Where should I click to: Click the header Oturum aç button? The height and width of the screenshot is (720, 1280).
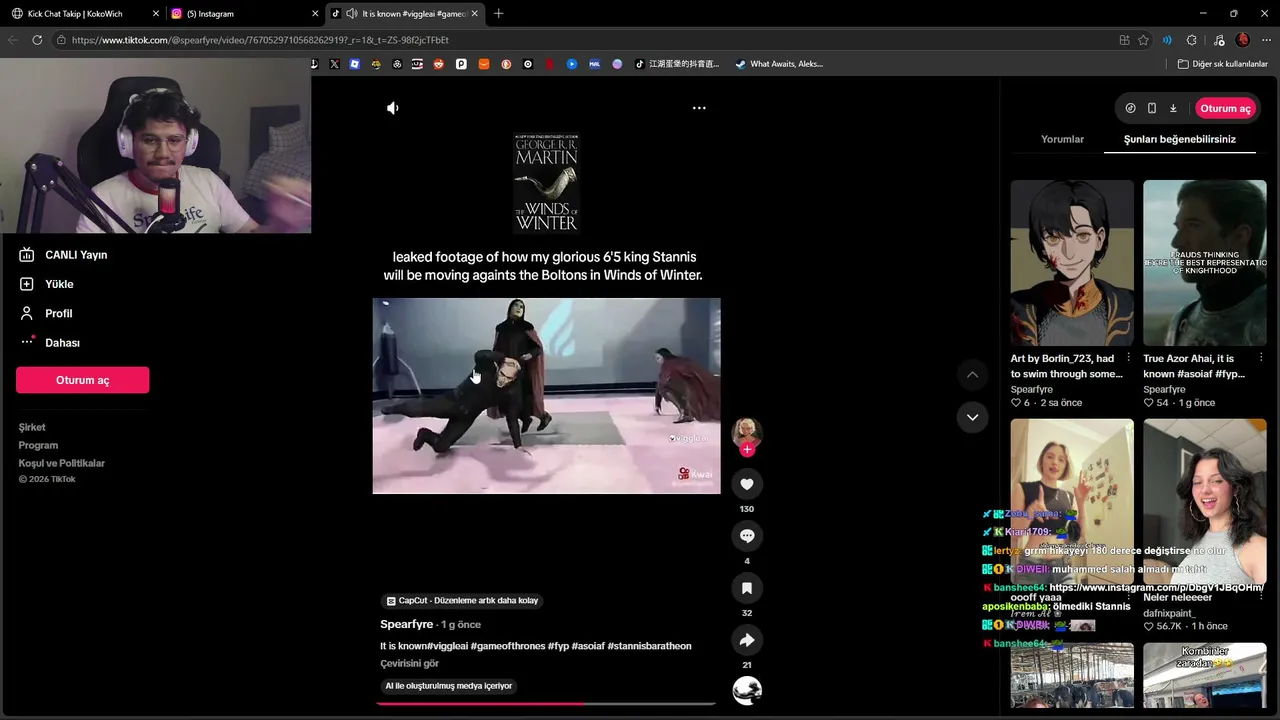[x=1225, y=108]
